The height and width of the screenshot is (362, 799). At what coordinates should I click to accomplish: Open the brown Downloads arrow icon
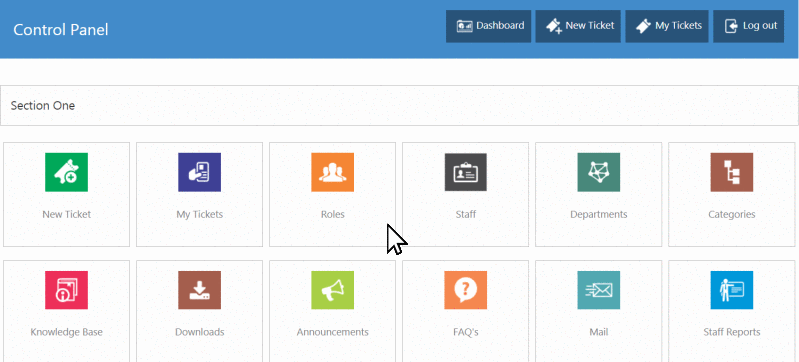pyautogui.click(x=199, y=290)
